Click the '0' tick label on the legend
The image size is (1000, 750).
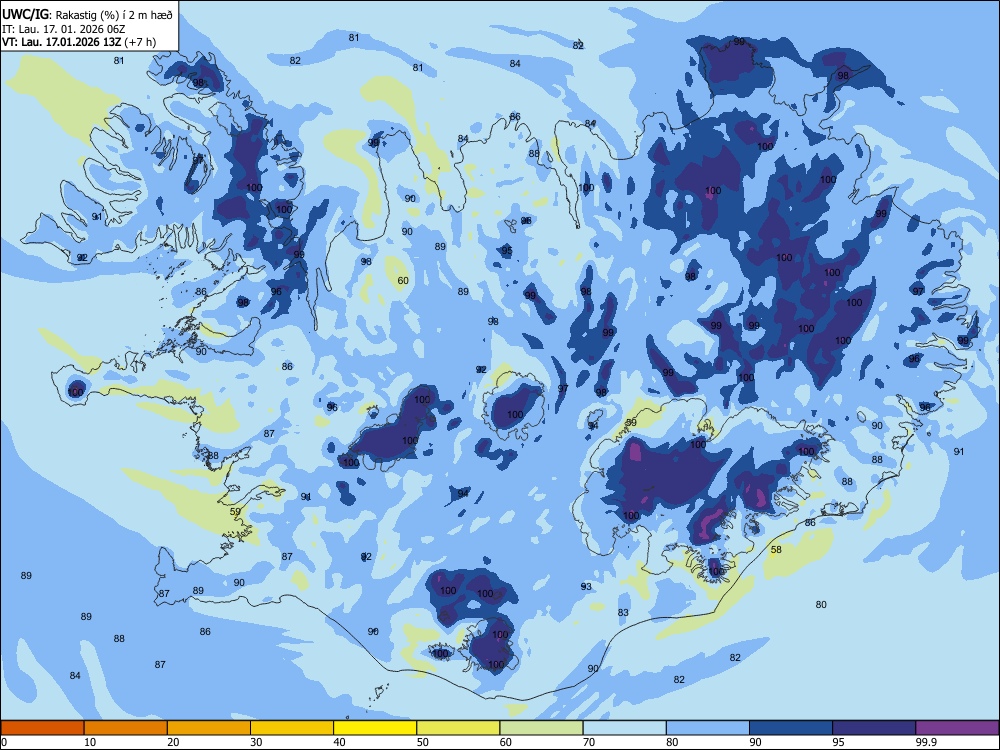pyautogui.click(x=4, y=742)
